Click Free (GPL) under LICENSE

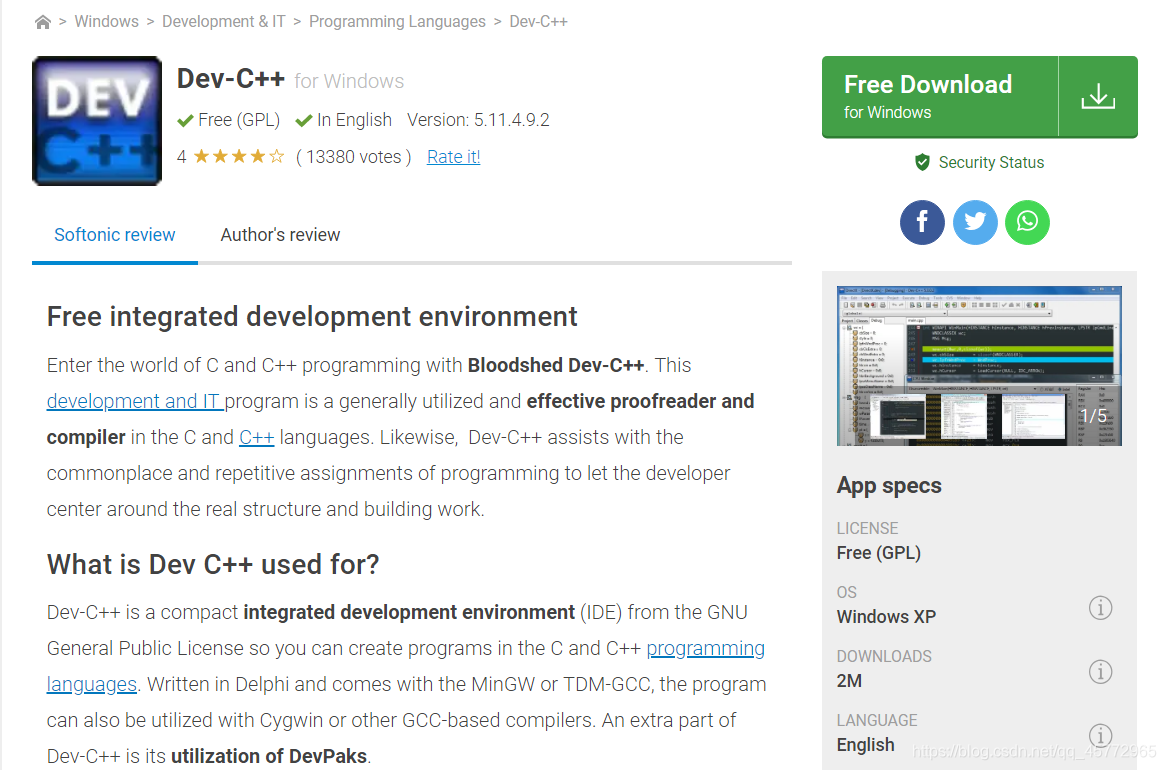[878, 553]
